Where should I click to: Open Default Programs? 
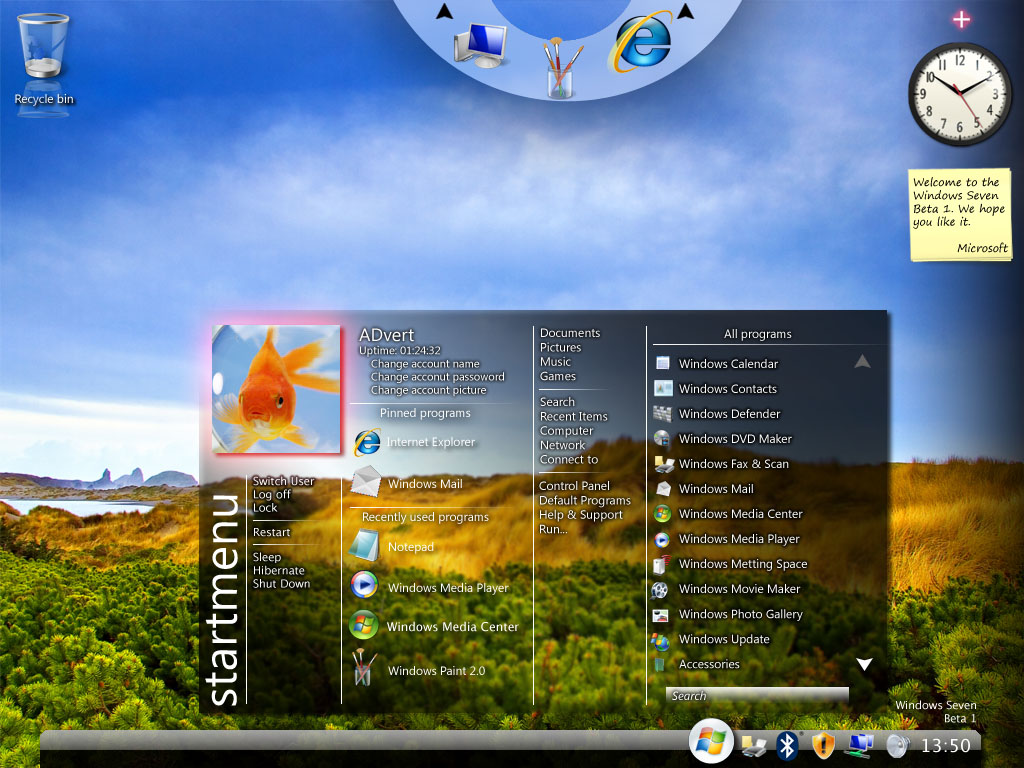coord(584,500)
